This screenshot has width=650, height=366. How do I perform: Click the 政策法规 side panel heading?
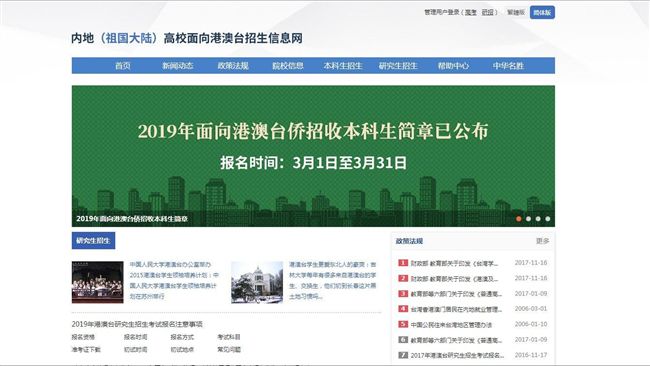click(x=409, y=241)
